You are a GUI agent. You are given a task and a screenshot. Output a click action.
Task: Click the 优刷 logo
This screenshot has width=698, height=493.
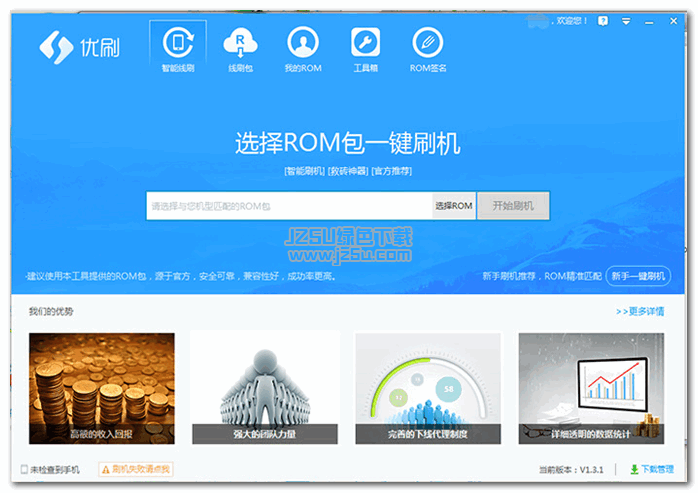click(79, 47)
